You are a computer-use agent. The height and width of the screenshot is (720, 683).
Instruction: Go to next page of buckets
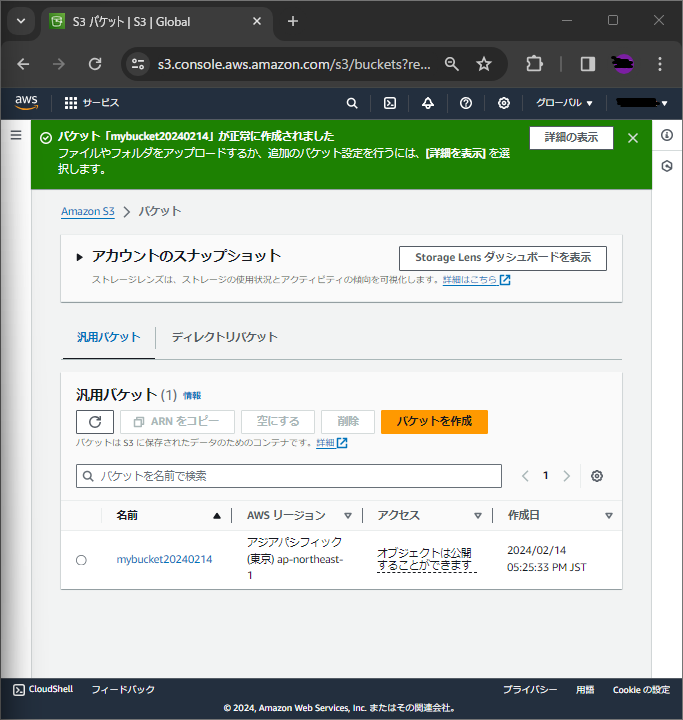point(566,476)
